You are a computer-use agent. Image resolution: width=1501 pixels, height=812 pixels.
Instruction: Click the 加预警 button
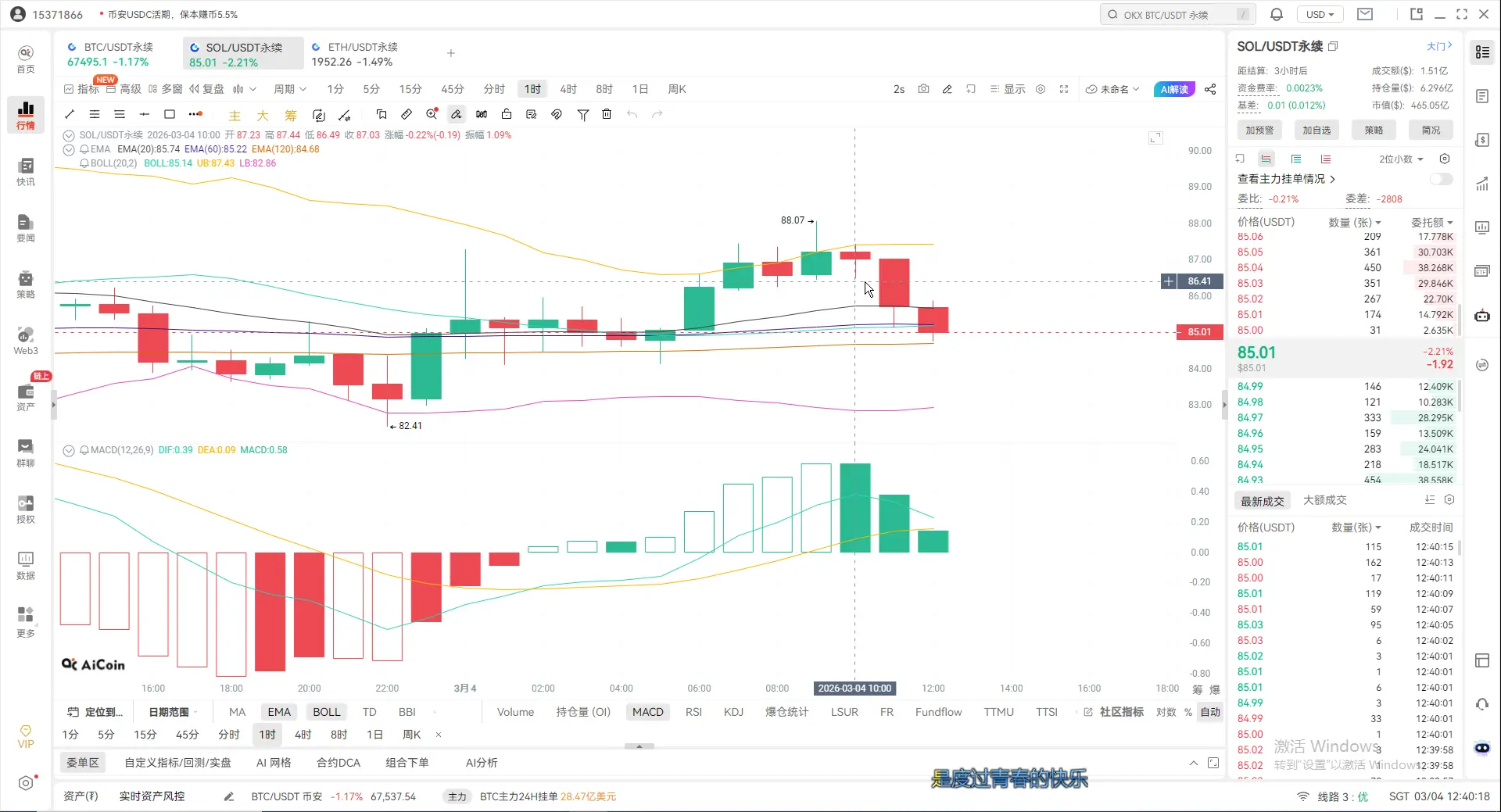click(1259, 131)
